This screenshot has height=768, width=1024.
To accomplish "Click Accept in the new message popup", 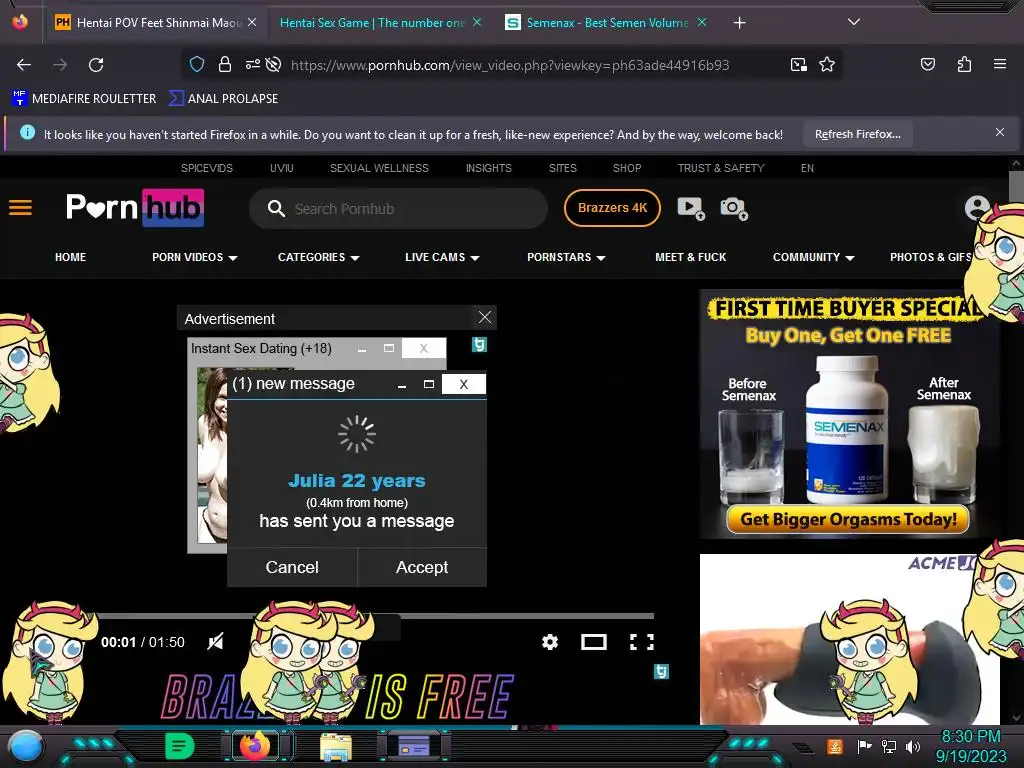I will [422, 567].
